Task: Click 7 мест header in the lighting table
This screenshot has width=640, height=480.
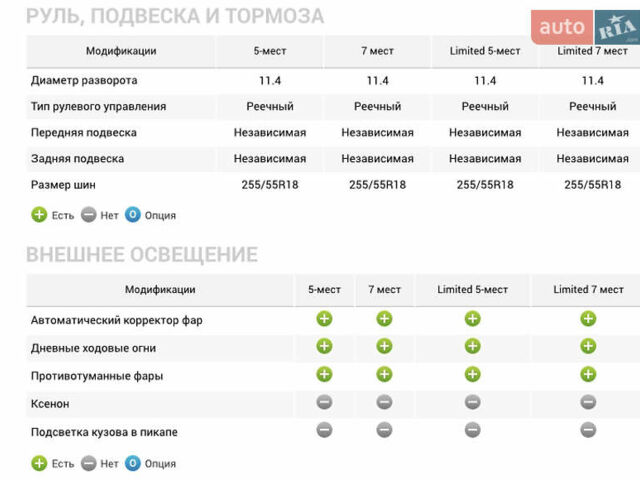Action: 384,289
